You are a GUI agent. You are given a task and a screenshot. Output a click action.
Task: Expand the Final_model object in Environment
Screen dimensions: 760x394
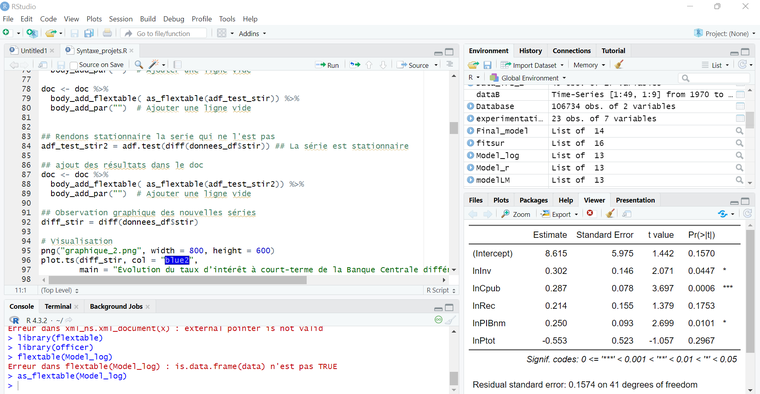click(x=470, y=131)
